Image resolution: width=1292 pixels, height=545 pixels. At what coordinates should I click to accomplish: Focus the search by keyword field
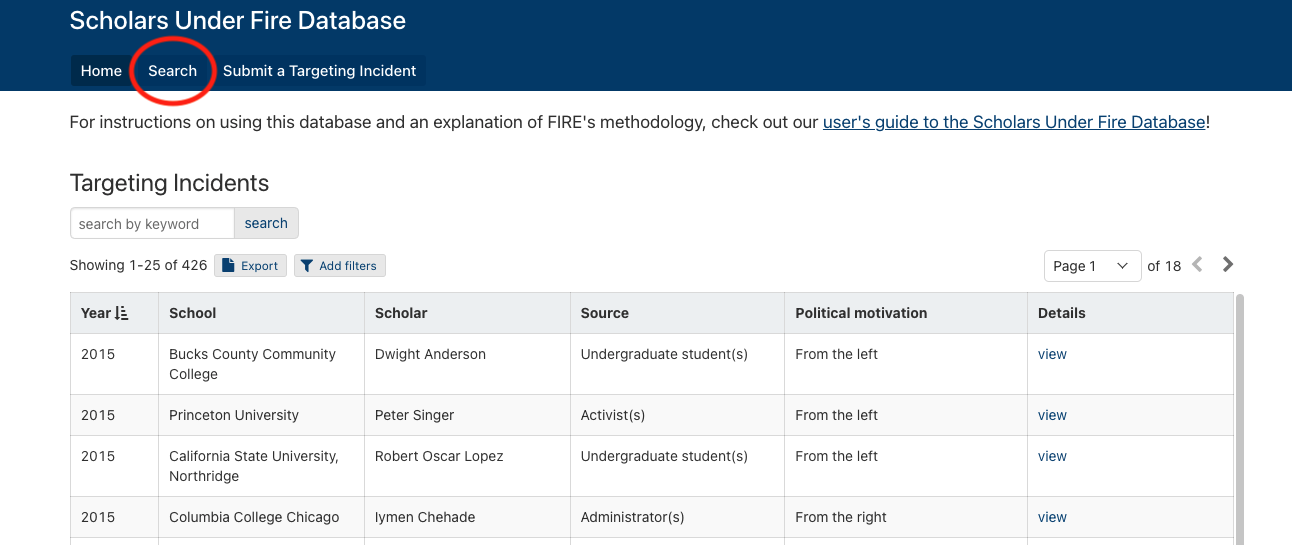click(152, 224)
